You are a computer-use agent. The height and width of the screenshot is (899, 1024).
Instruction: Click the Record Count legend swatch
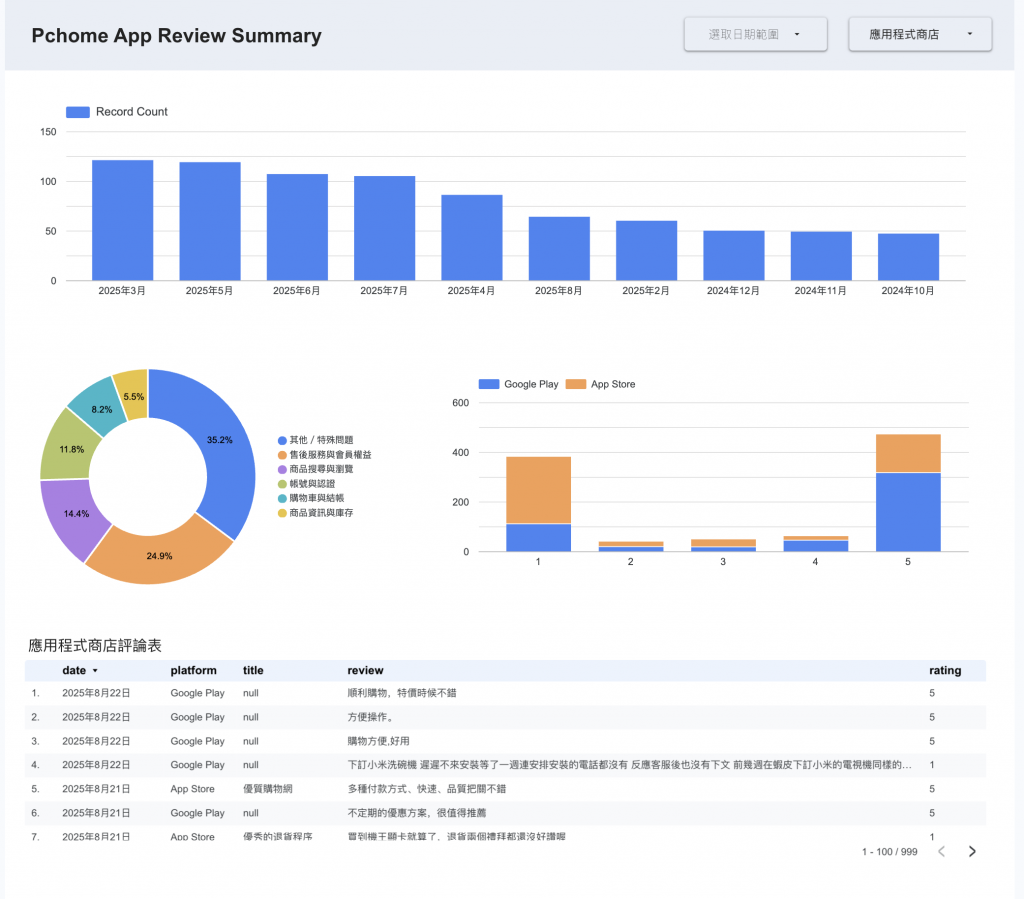coord(78,112)
